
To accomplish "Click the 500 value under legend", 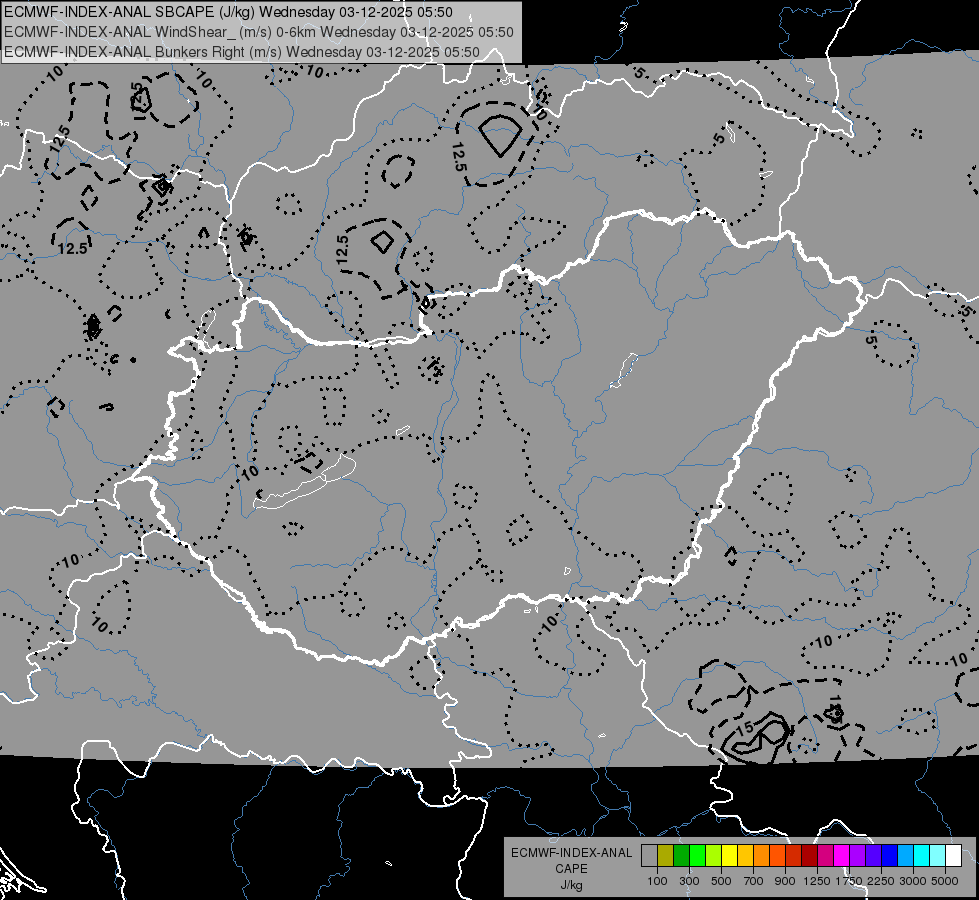I will tap(721, 881).
